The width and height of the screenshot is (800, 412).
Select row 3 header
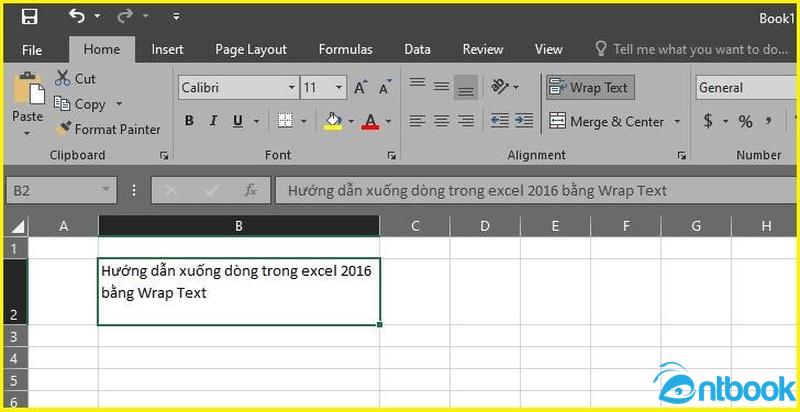15,337
